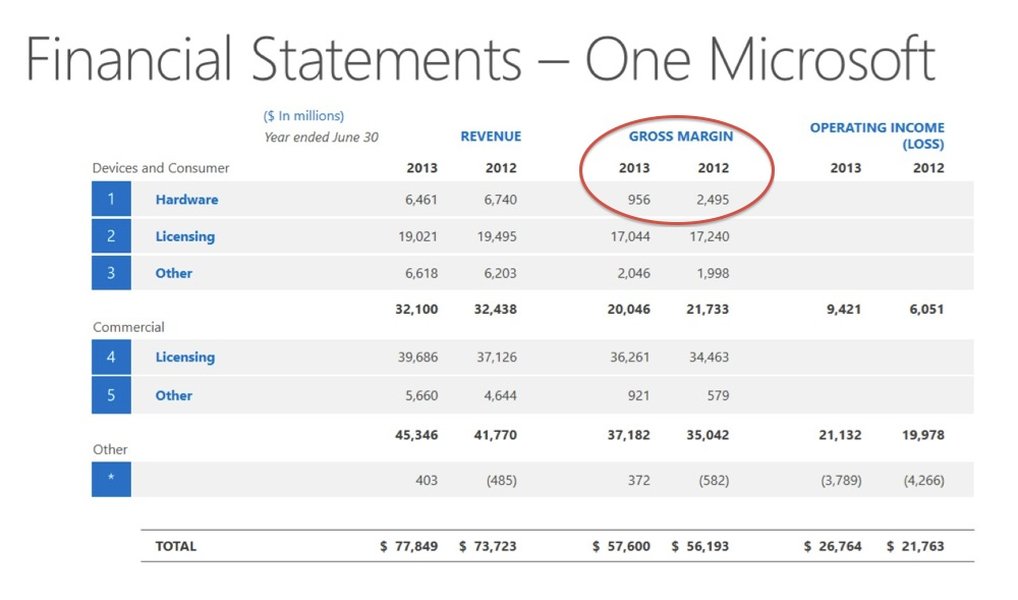Click subtotal gross margin 20,046
Screen dimensions: 1018x600
pyautogui.click(x=628, y=309)
